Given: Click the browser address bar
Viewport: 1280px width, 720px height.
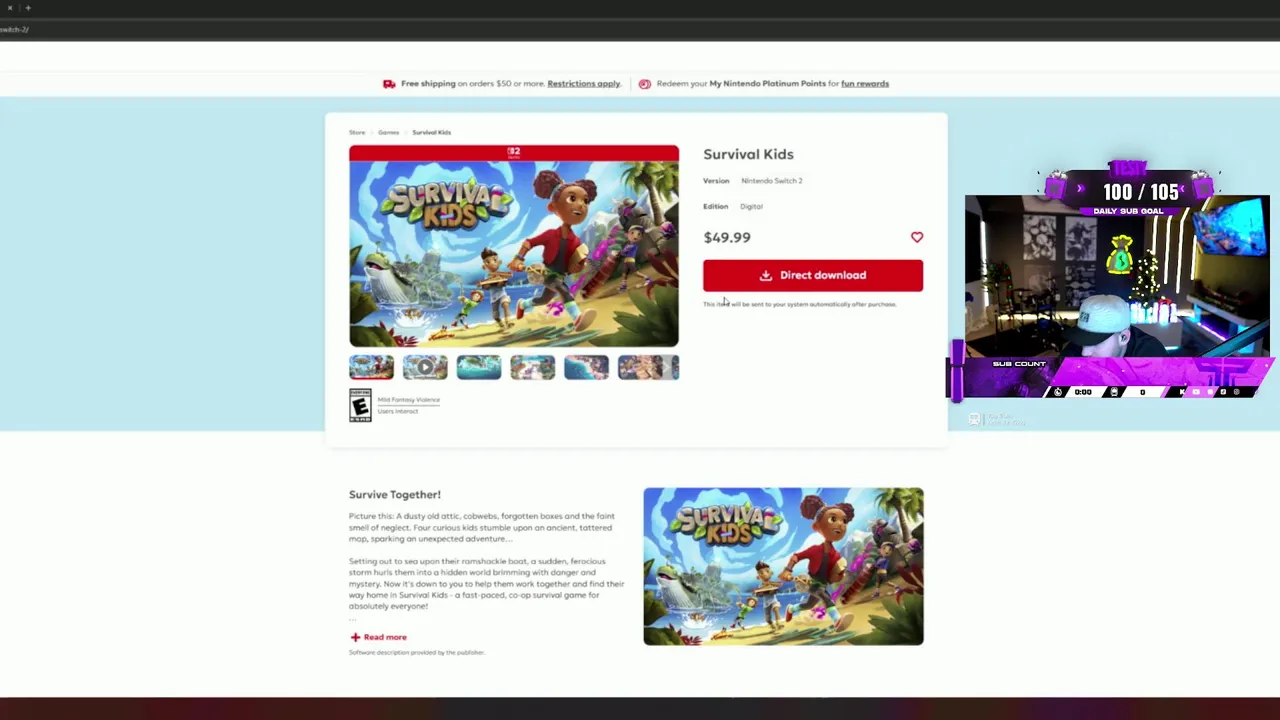Looking at the screenshot, I should 640,29.
